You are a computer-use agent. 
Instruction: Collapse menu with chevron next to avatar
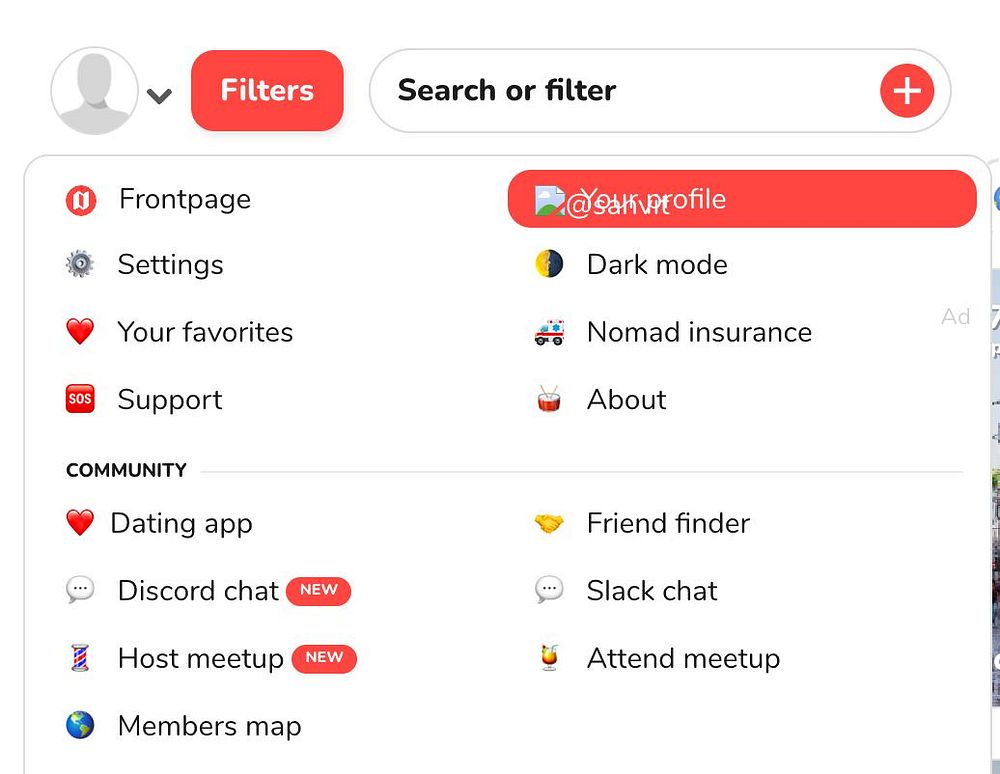click(159, 96)
